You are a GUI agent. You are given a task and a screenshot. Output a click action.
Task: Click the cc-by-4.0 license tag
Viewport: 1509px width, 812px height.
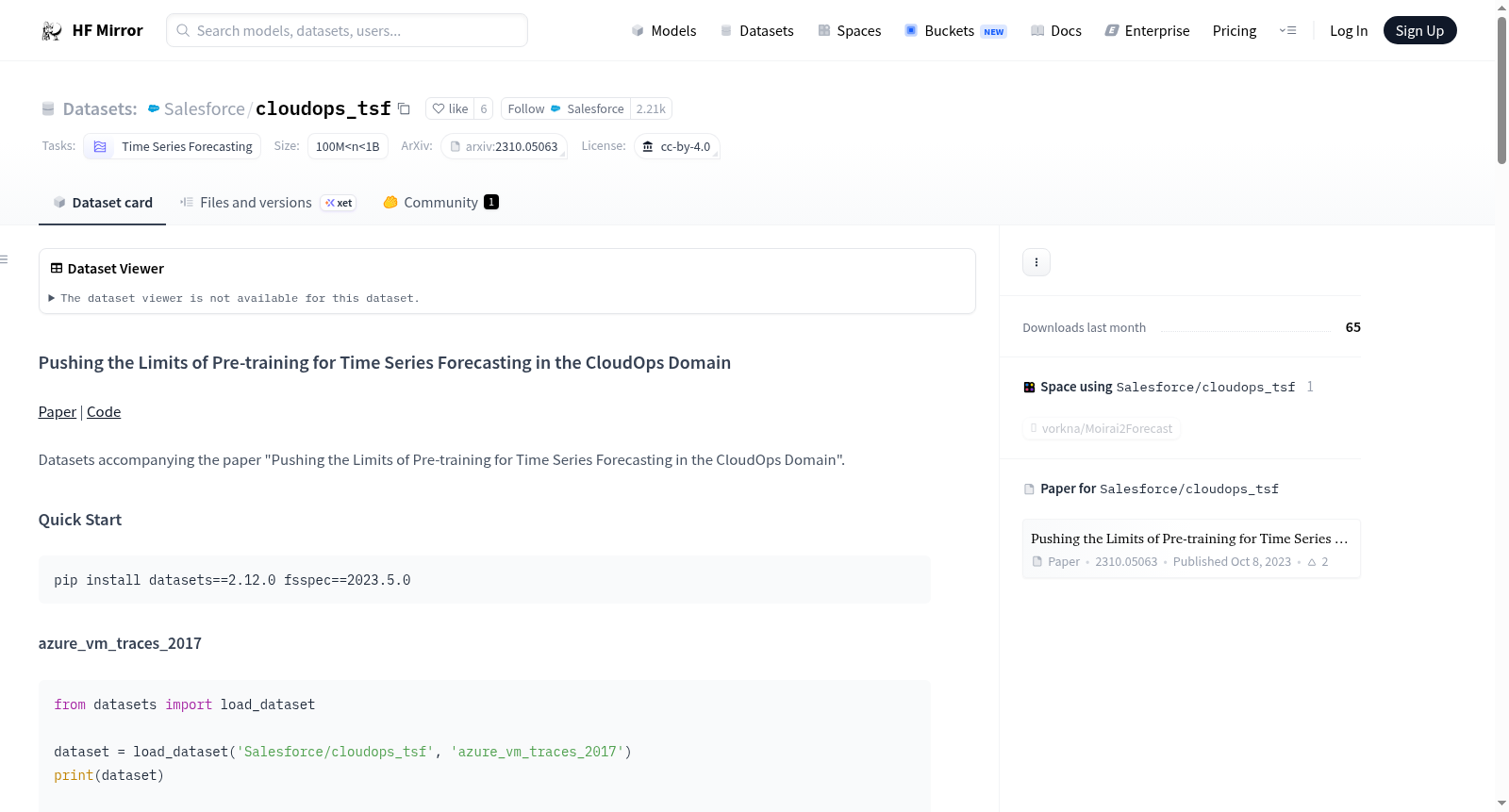(677, 146)
